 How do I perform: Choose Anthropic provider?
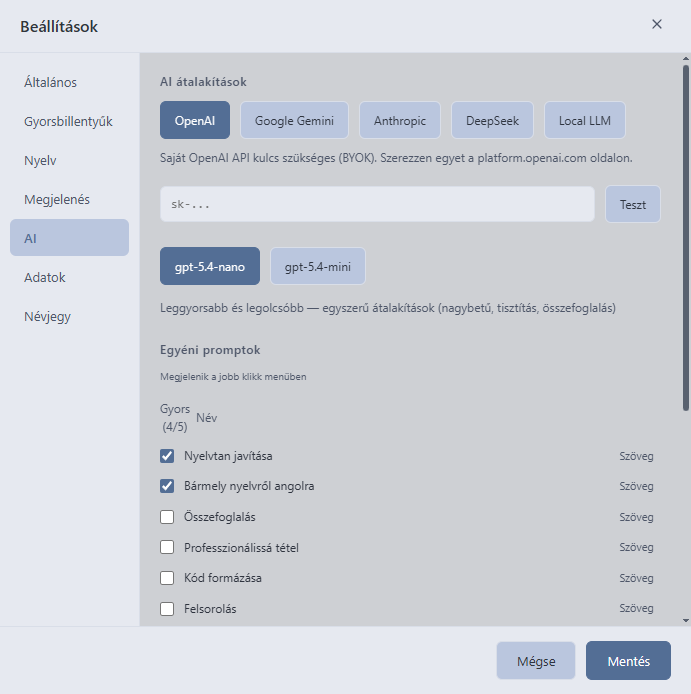(x=400, y=120)
